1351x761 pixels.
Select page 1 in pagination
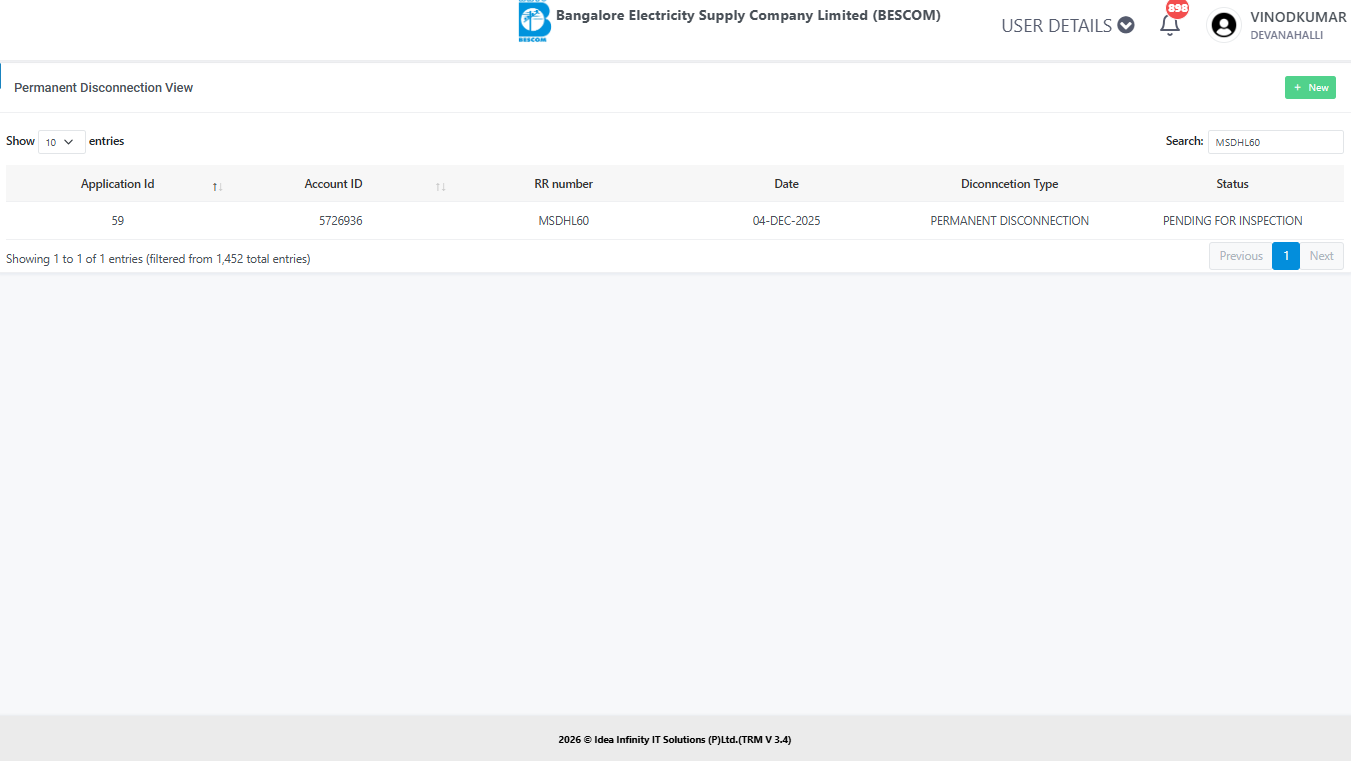[1285, 256]
